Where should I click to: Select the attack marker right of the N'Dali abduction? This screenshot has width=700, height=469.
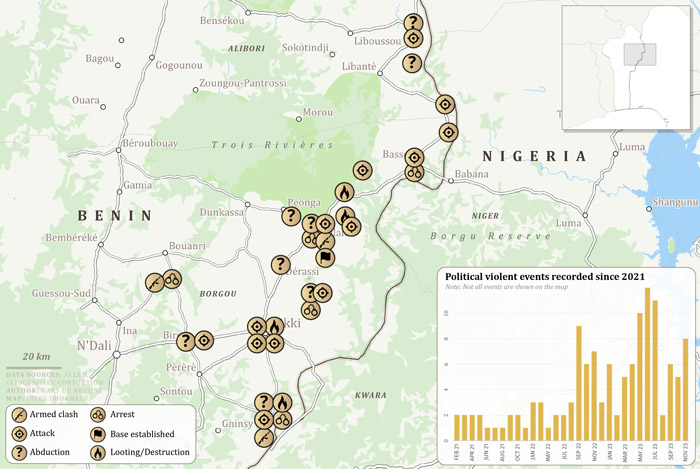(204, 340)
